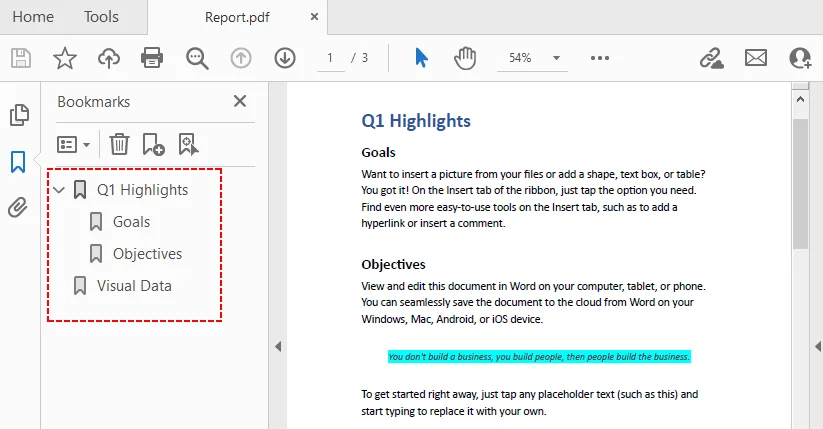The height and width of the screenshot is (429, 823).
Task: Jump to the Objectives bookmark
Action: [147, 254]
